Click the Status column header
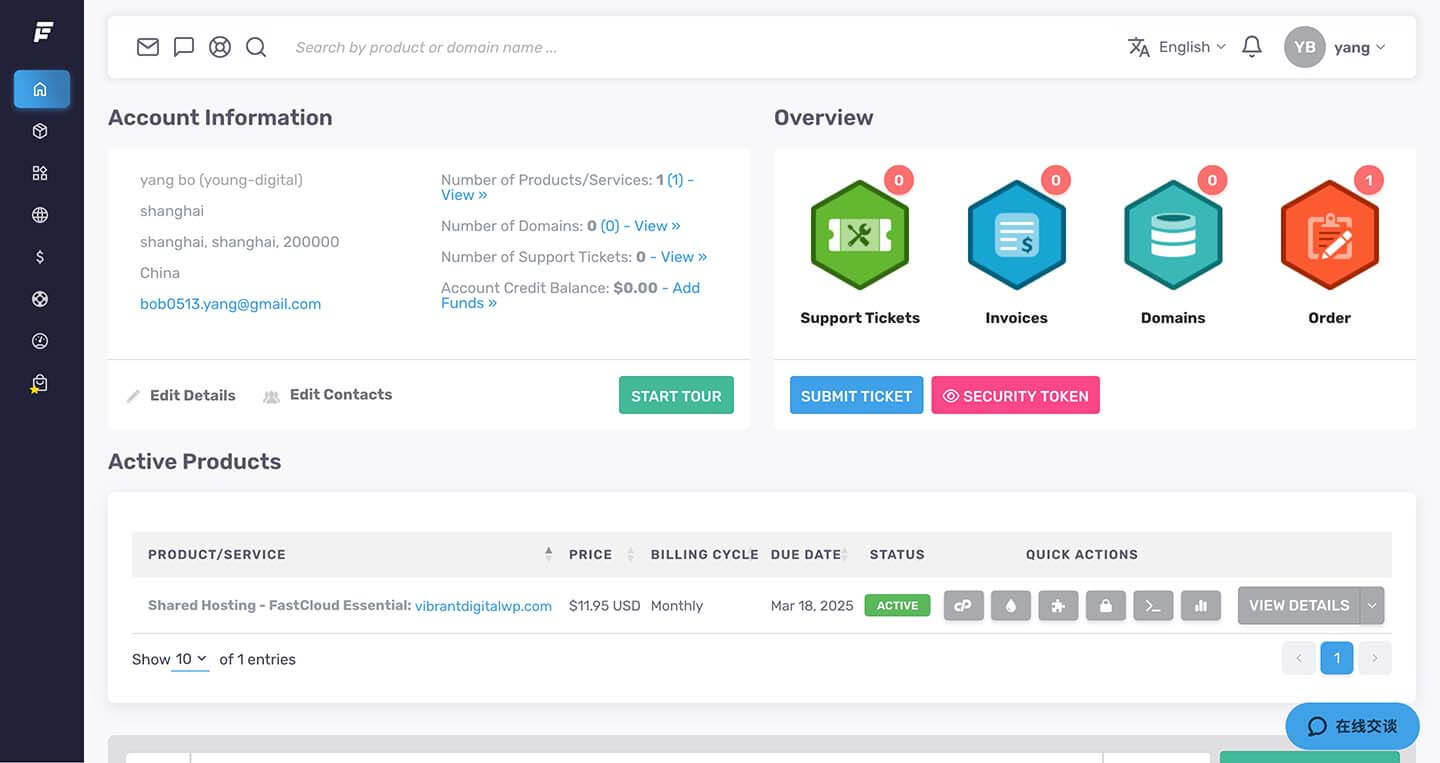Image resolution: width=1440 pixels, height=763 pixels. pyautogui.click(x=897, y=554)
